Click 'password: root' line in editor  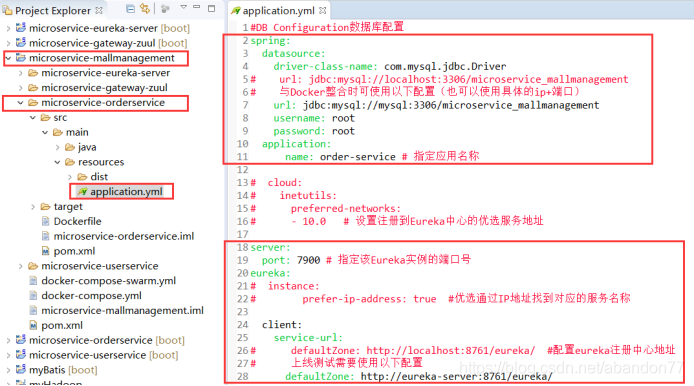tap(314, 131)
